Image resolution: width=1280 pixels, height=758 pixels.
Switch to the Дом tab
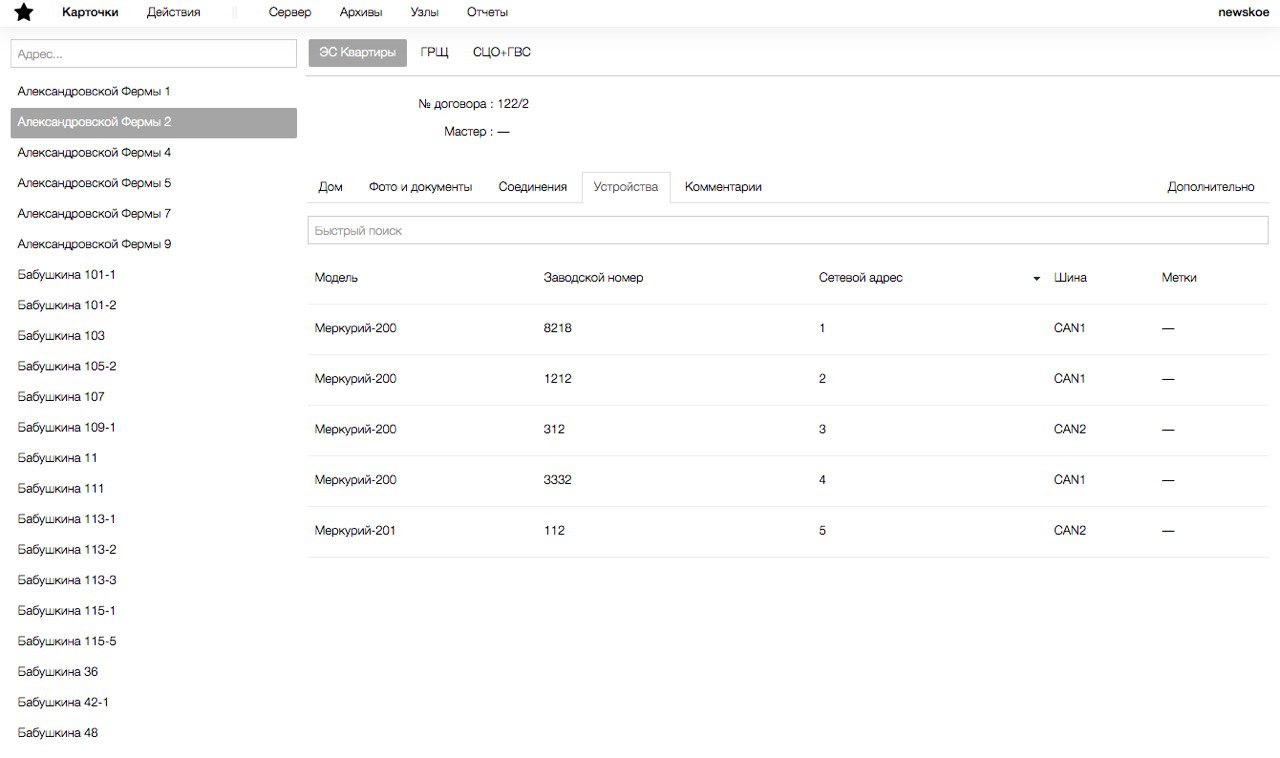(330, 187)
